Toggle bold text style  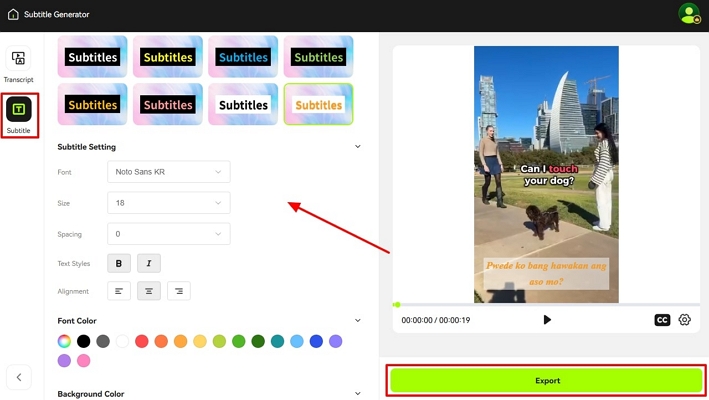[x=119, y=263]
